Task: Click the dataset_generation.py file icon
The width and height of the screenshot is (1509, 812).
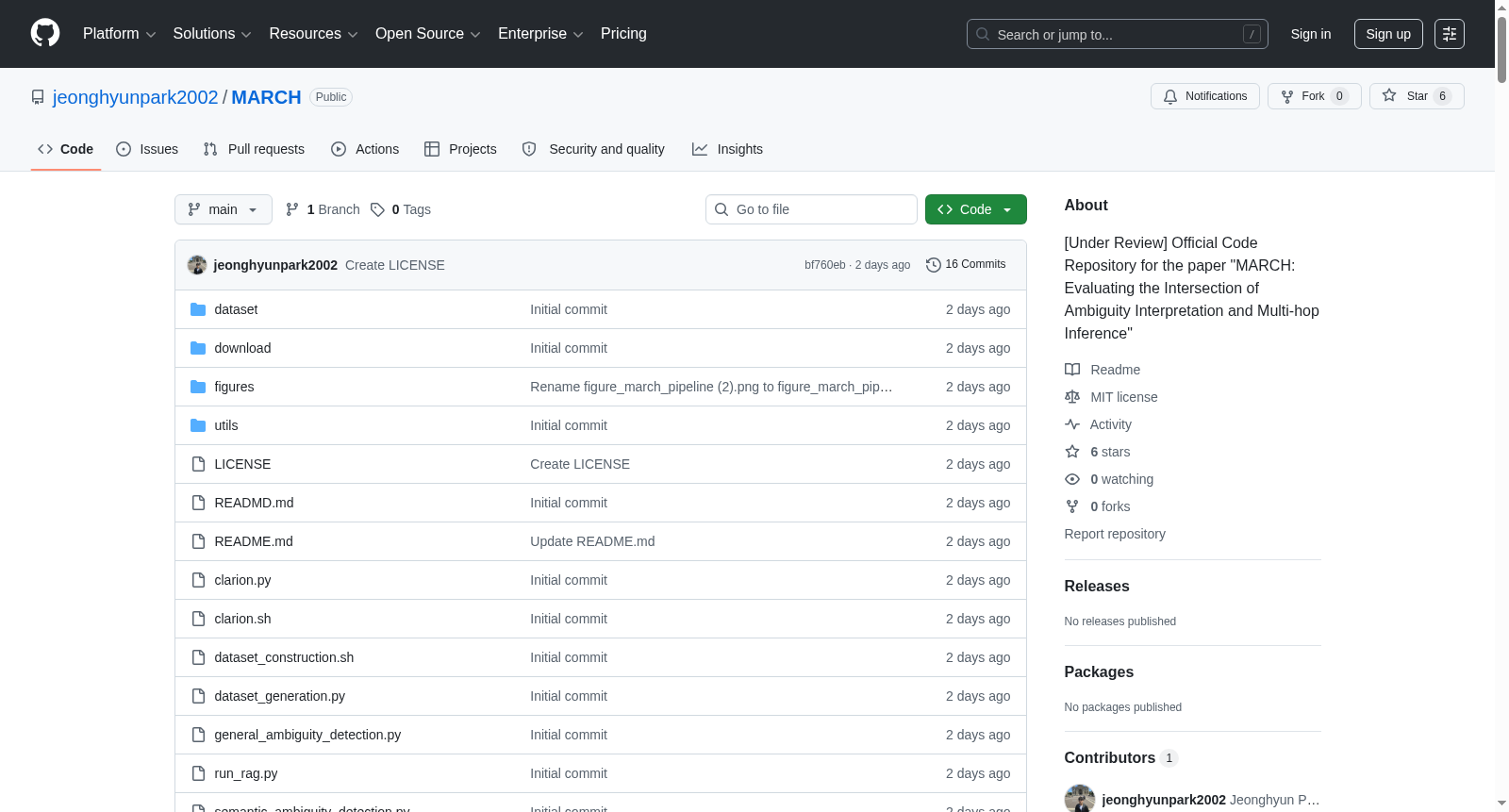Action: [198, 696]
